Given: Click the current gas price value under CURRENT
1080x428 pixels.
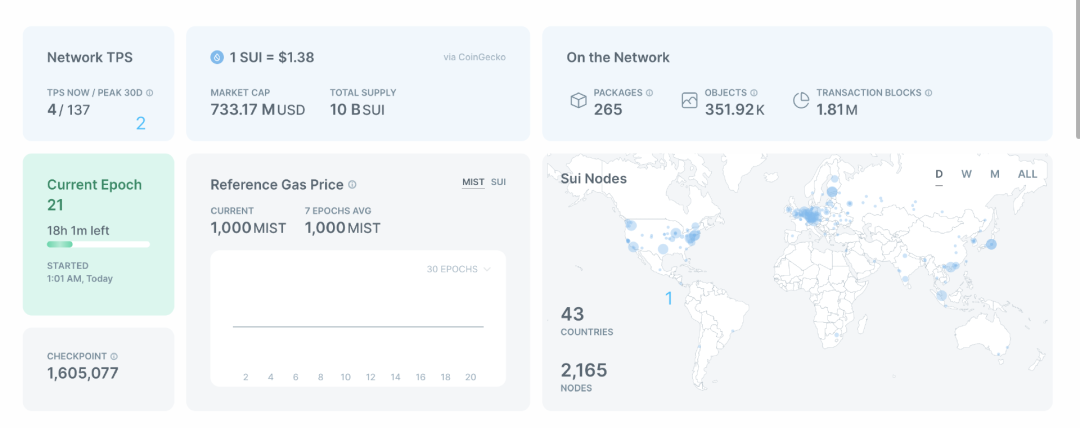Looking at the screenshot, I should (x=248, y=227).
